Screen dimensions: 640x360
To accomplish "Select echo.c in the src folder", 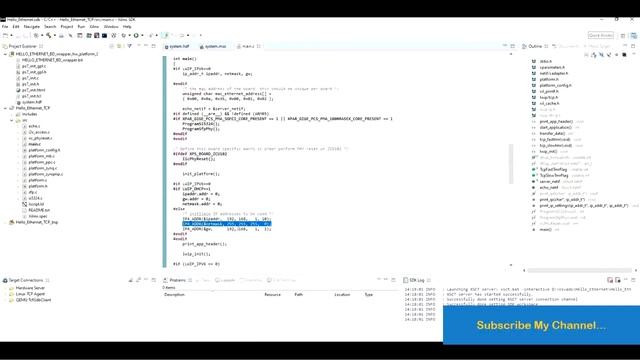I will coord(34,126).
